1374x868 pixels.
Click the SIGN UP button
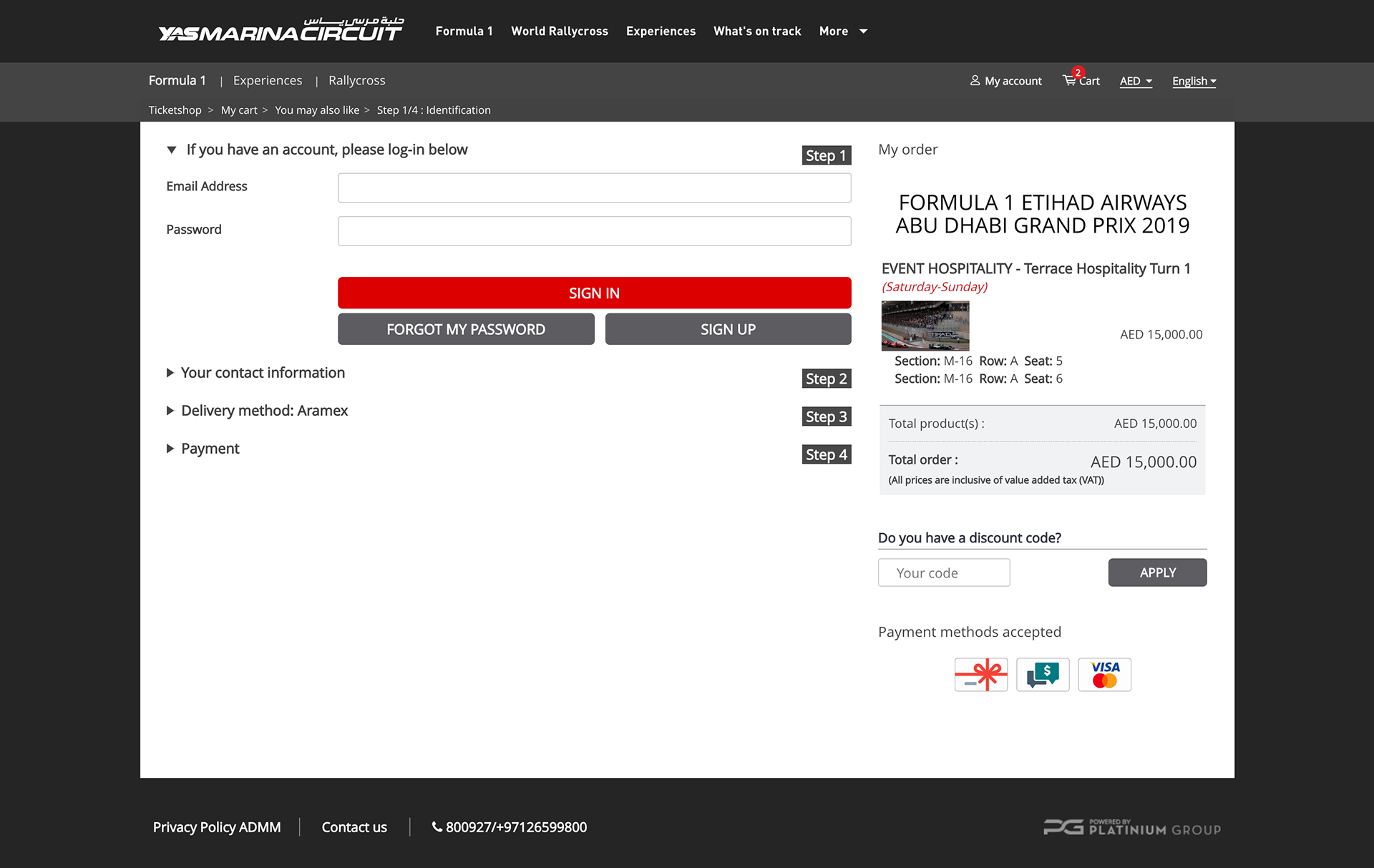[x=728, y=329]
